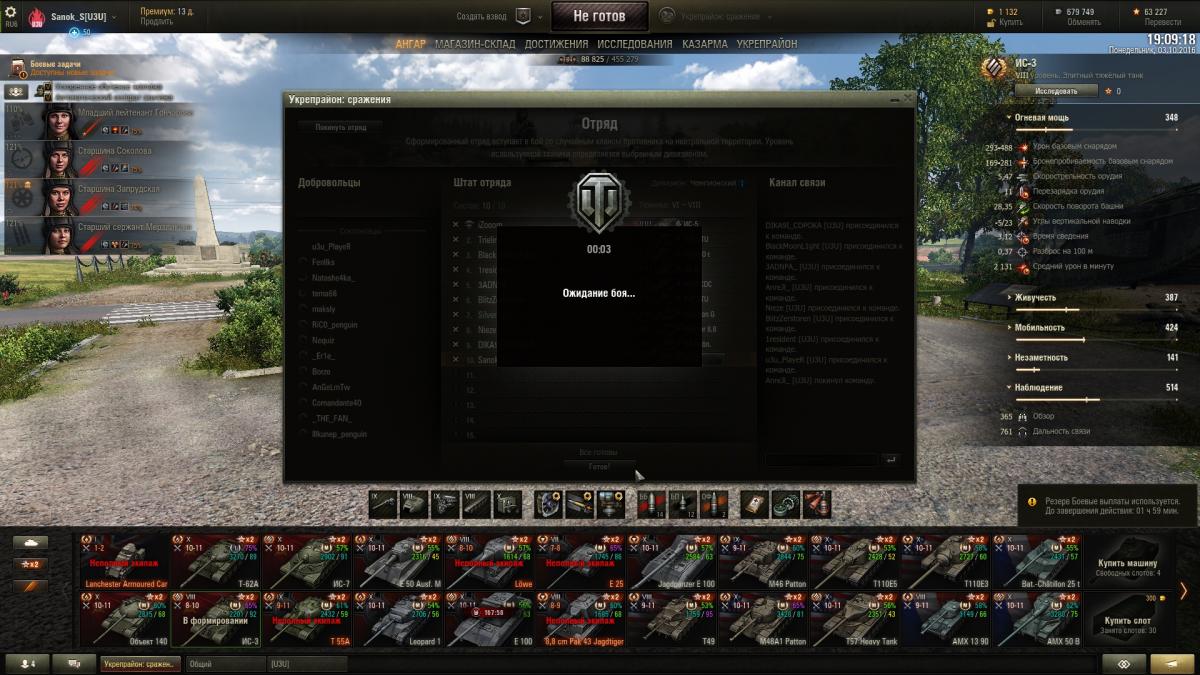Open the first equipment slot

(x=549, y=504)
